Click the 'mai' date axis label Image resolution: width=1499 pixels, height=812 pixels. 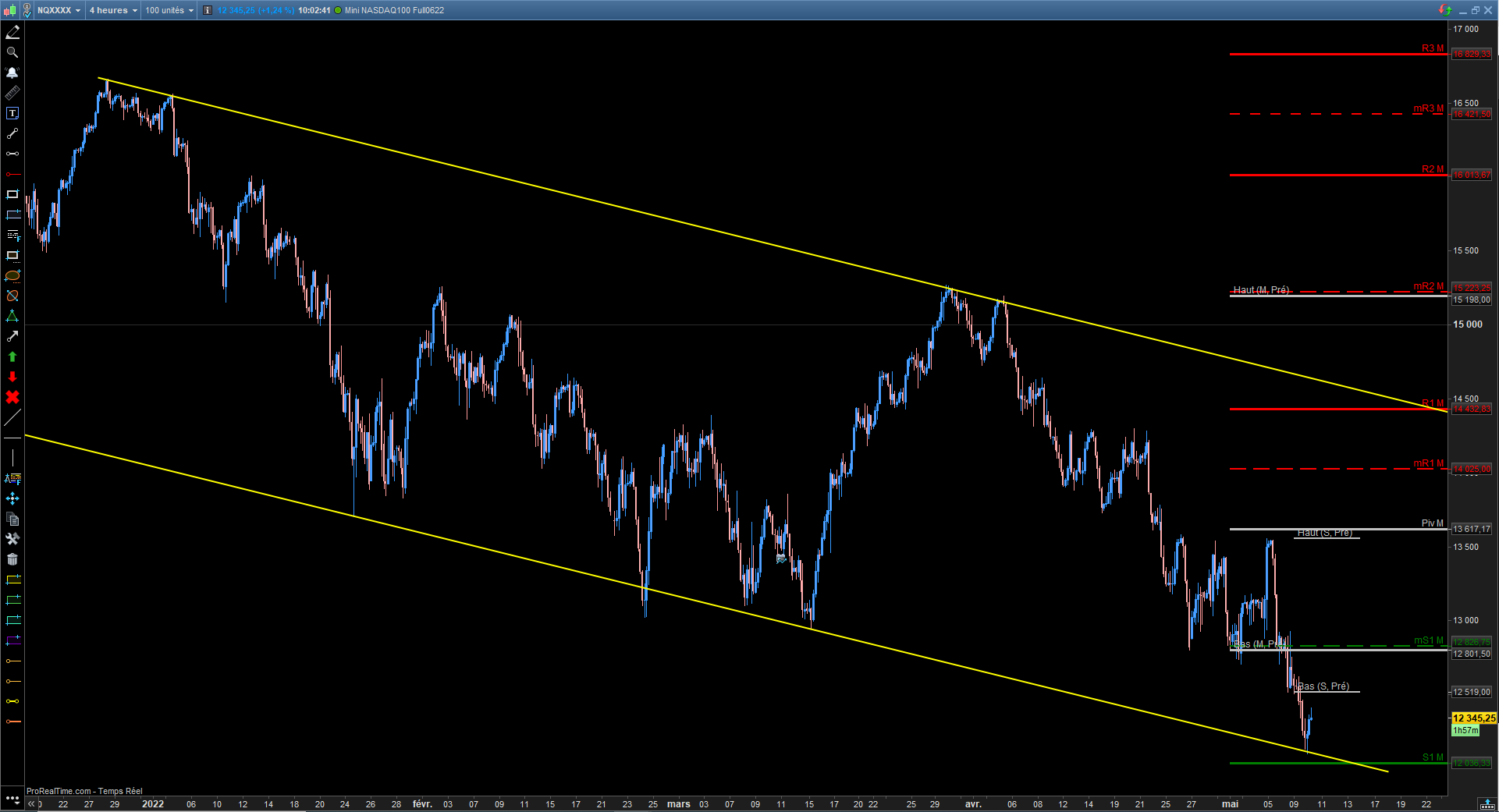click(1230, 804)
